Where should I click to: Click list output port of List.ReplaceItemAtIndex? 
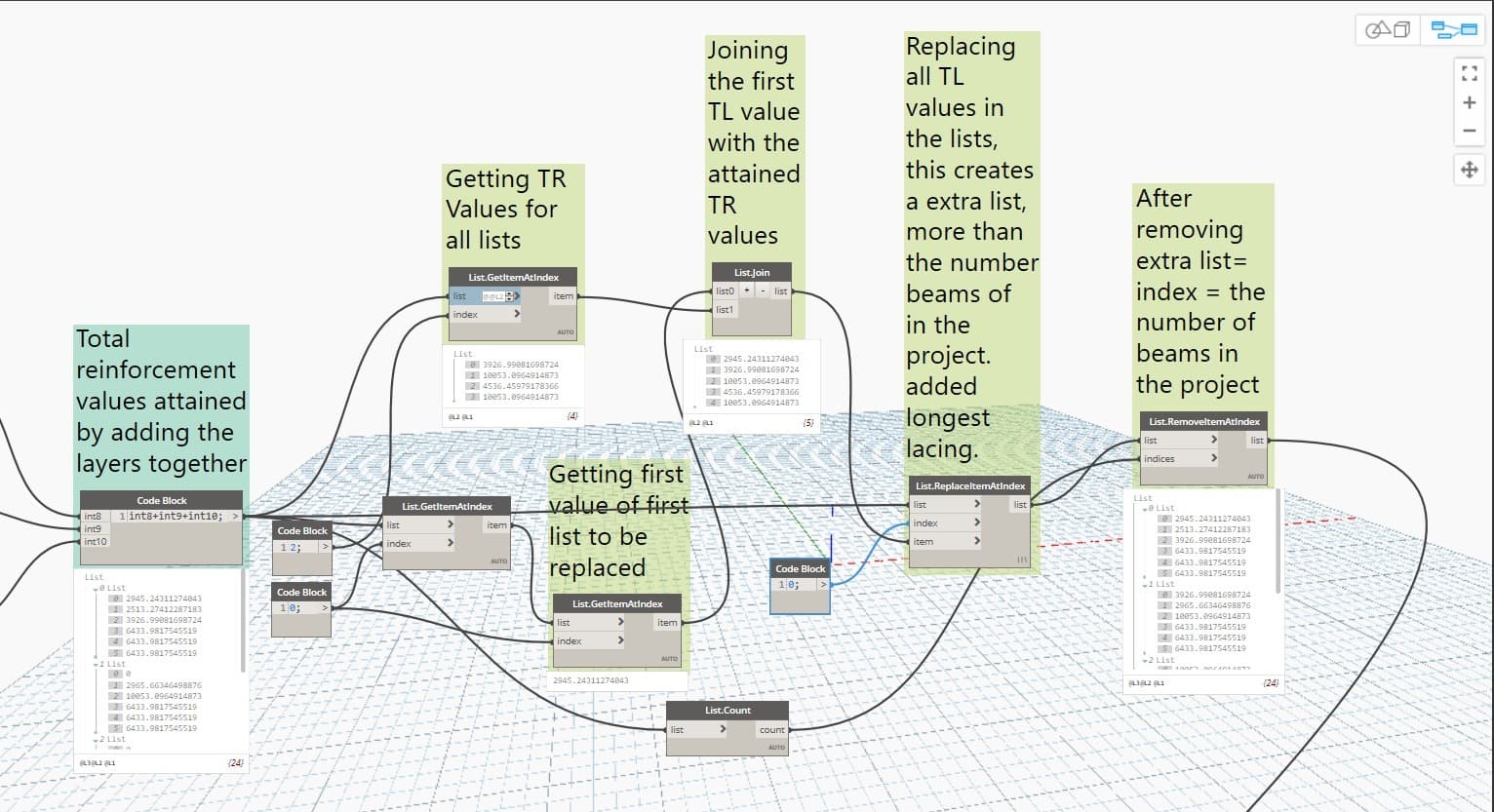tap(1020, 504)
